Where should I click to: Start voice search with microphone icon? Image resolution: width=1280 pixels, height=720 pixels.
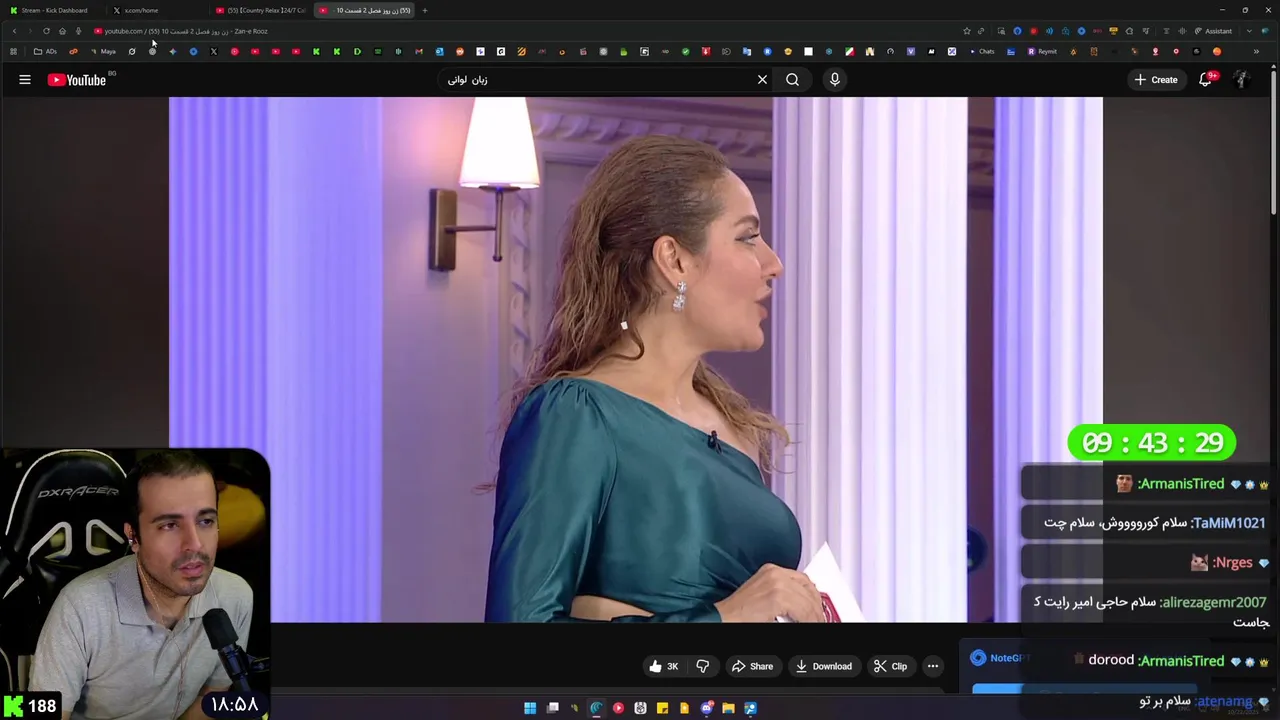(x=835, y=80)
